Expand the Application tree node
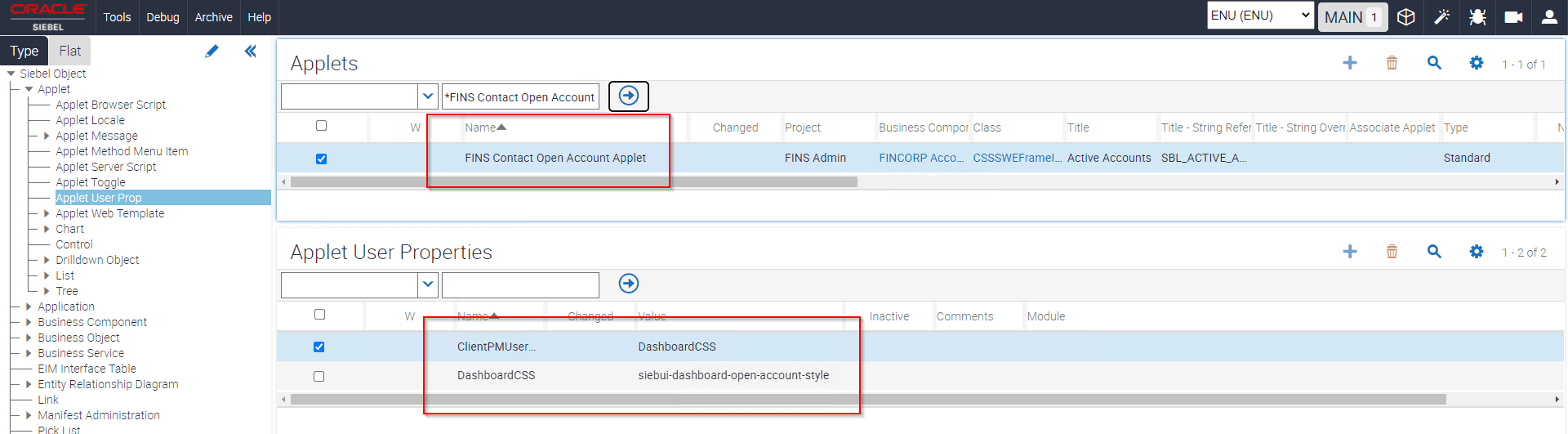 [x=29, y=306]
